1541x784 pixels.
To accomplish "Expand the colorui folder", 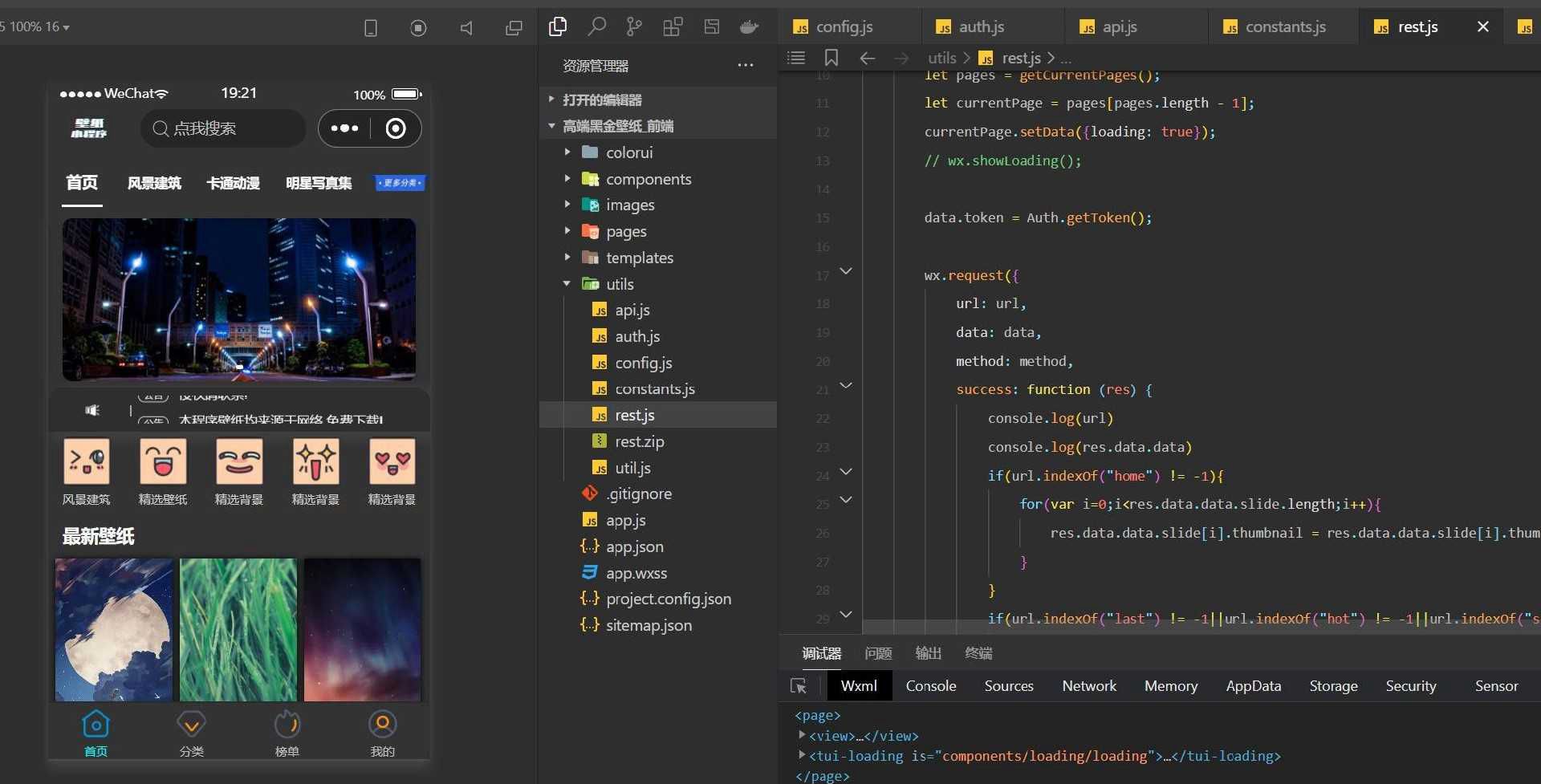I will (567, 152).
